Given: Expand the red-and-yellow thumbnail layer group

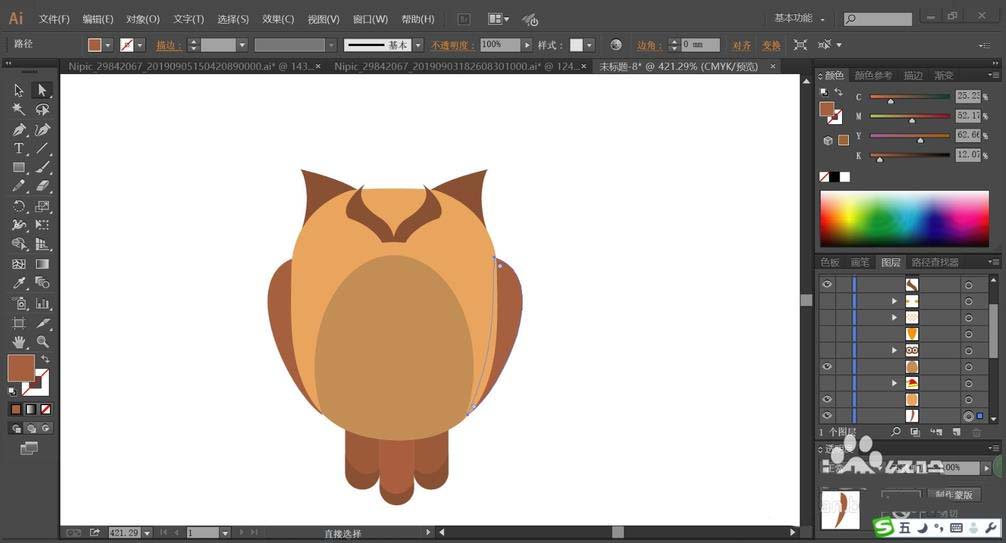Looking at the screenshot, I should pyautogui.click(x=894, y=383).
